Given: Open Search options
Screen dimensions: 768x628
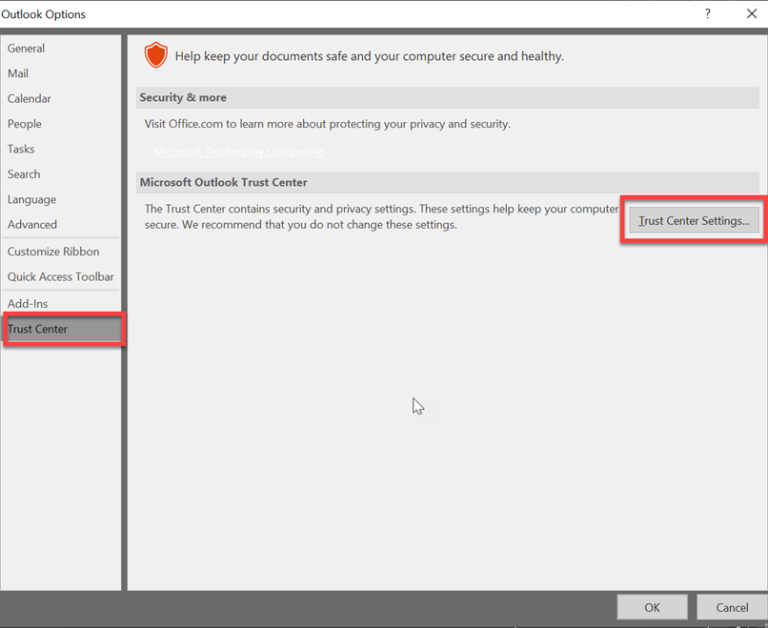Looking at the screenshot, I should pyautogui.click(x=61, y=174).
